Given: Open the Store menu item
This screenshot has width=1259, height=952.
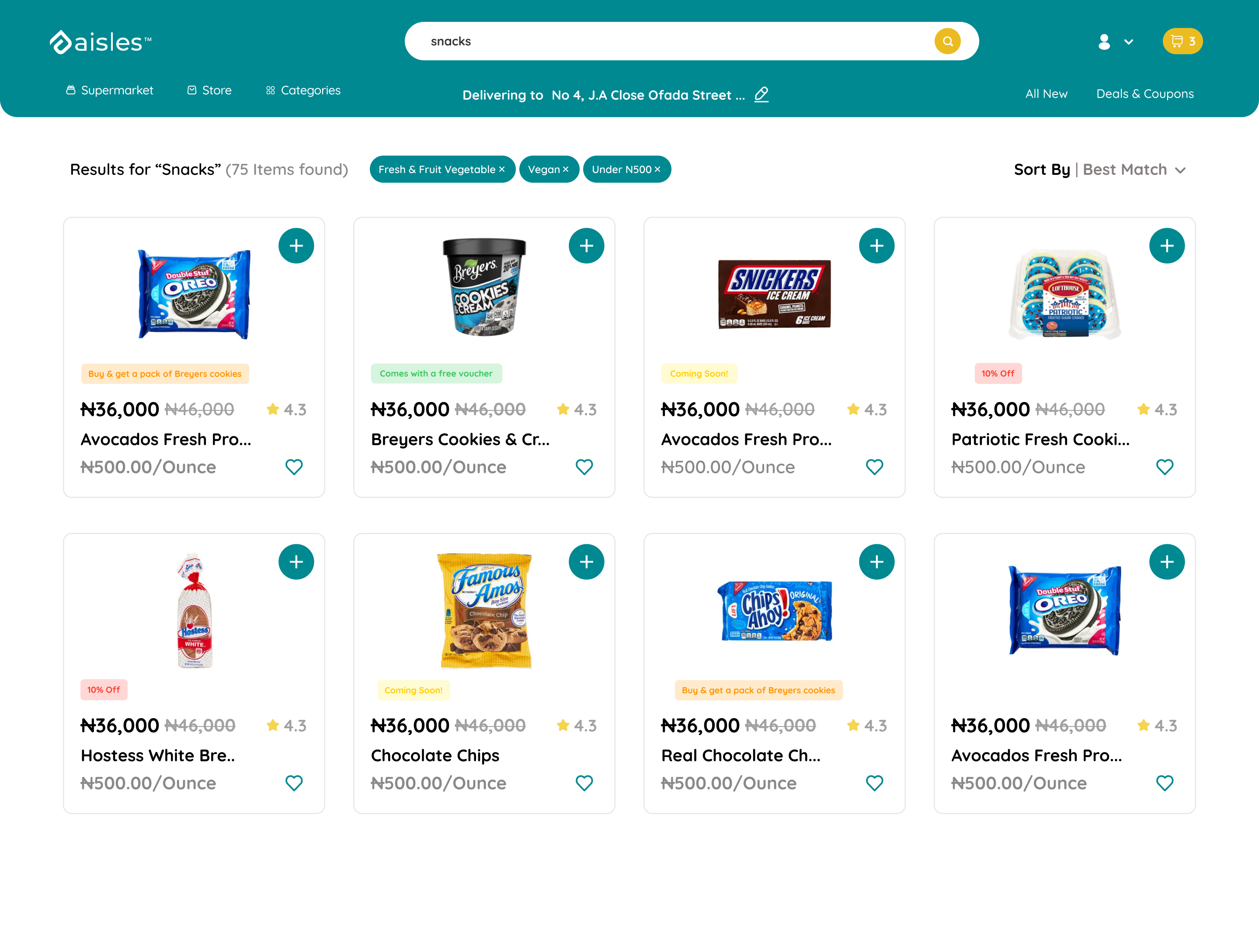Looking at the screenshot, I should [209, 90].
